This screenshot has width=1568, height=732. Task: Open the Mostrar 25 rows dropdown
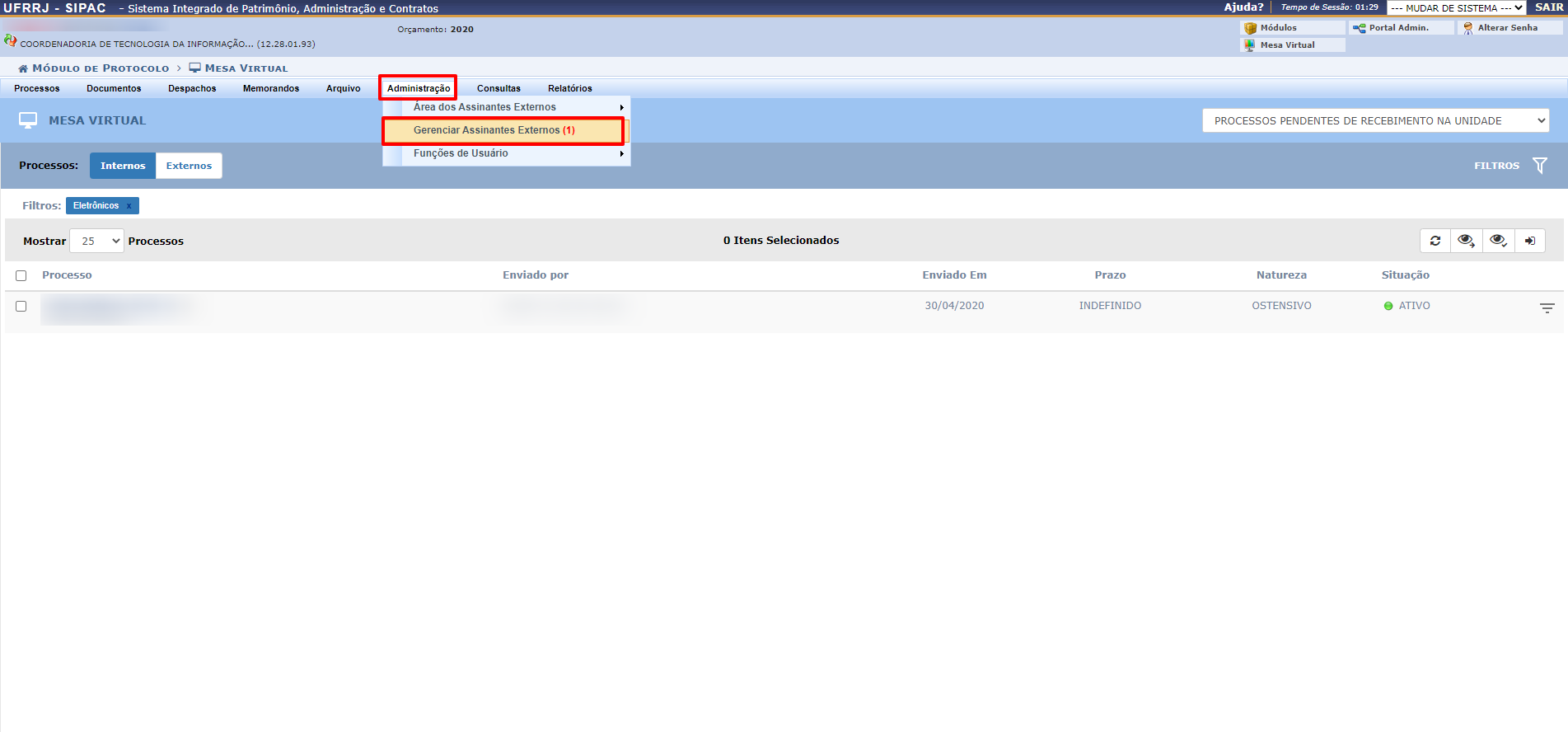click(97, 241)
